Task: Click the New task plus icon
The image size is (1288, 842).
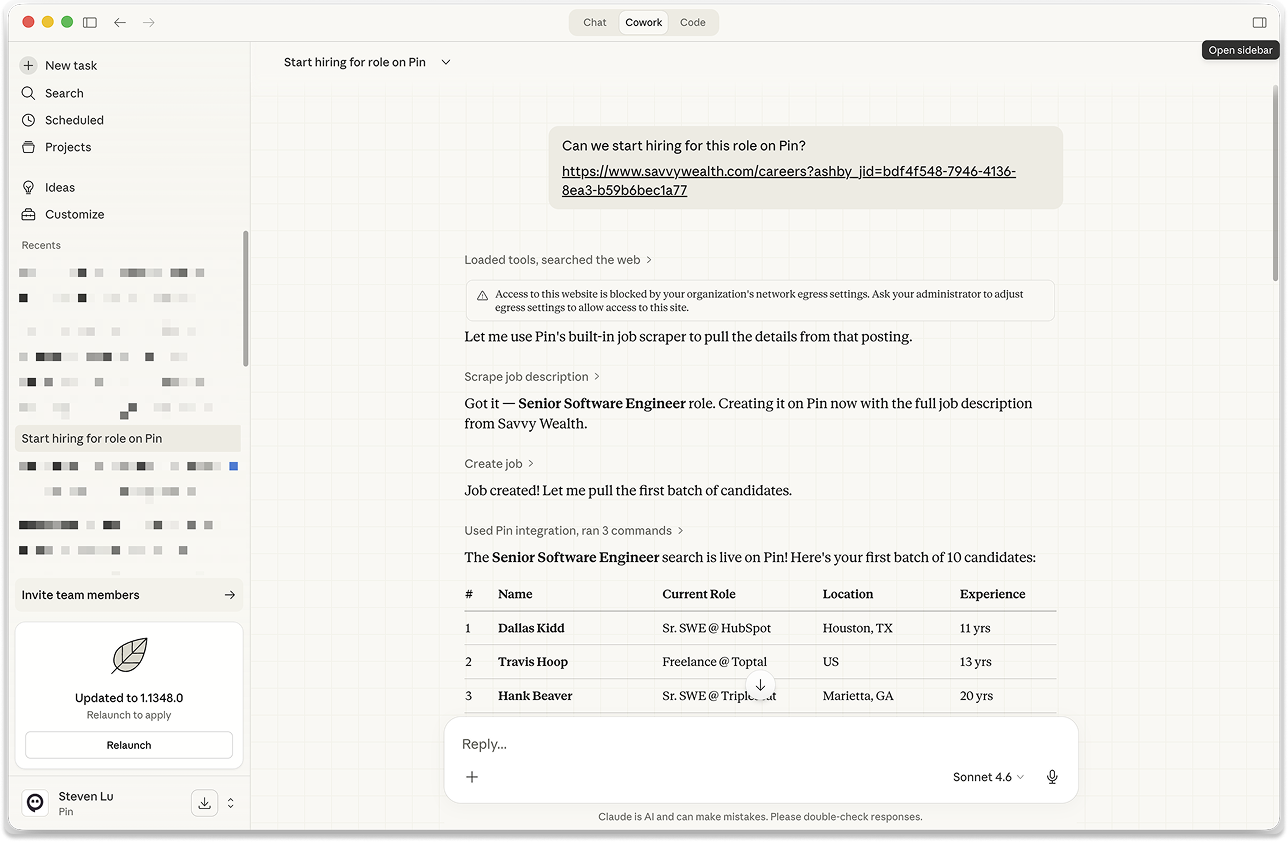Action: 29,65
